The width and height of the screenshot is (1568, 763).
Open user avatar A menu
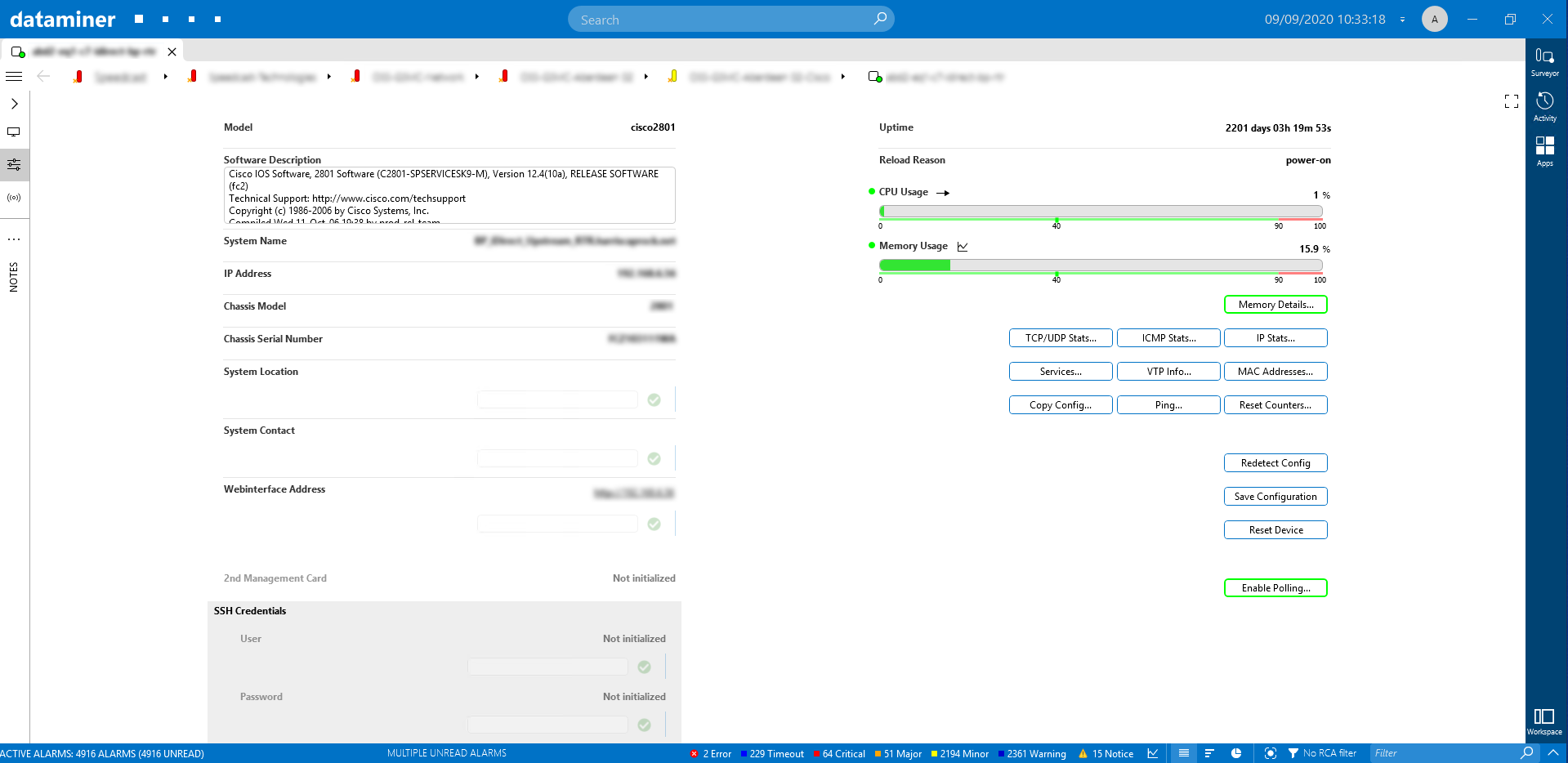(x=1435, y=19)
